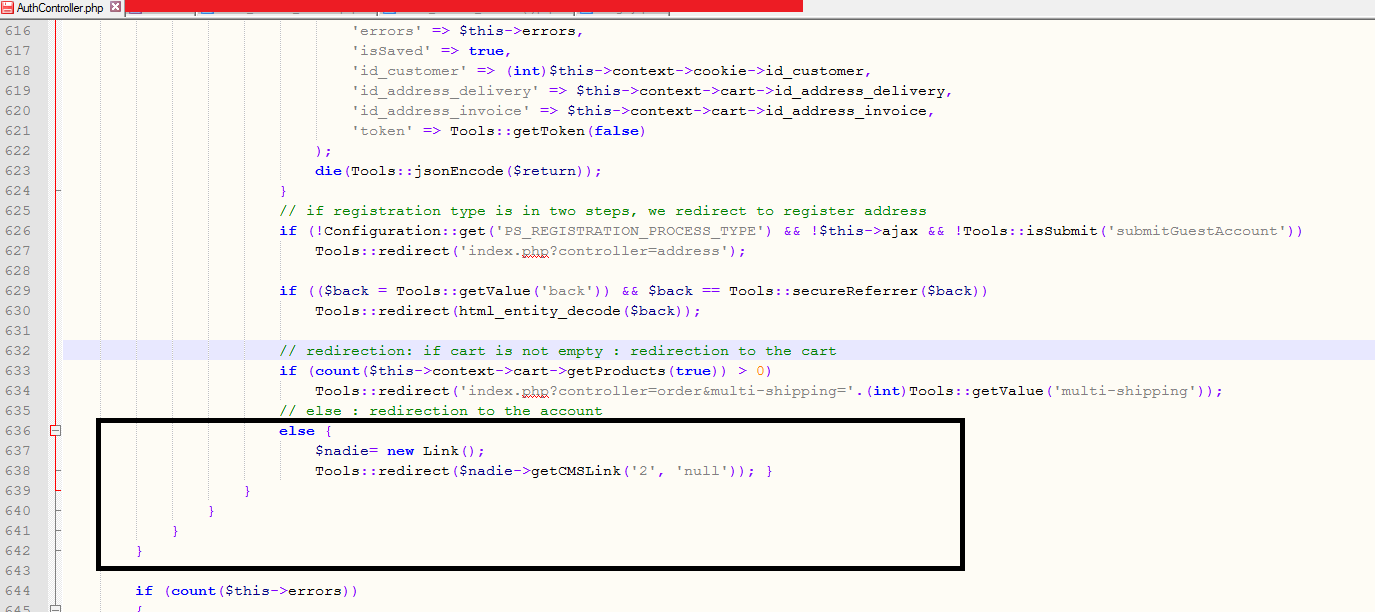Click line number 626 in the margin

pos(20,231)
